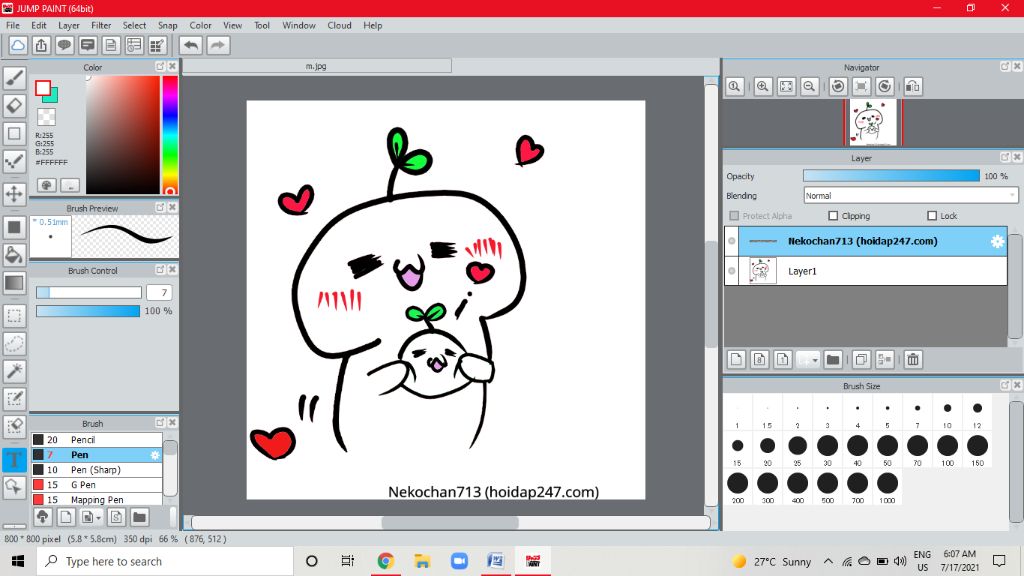Open the Layer menu
This screenshot has width=1024, height=576.
pos(69,25)
